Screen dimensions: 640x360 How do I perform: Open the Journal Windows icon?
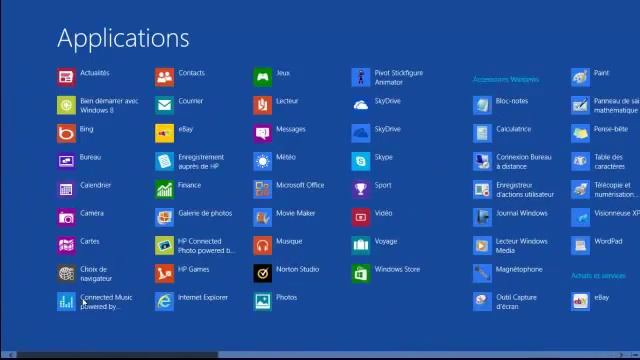coord(482,218)
